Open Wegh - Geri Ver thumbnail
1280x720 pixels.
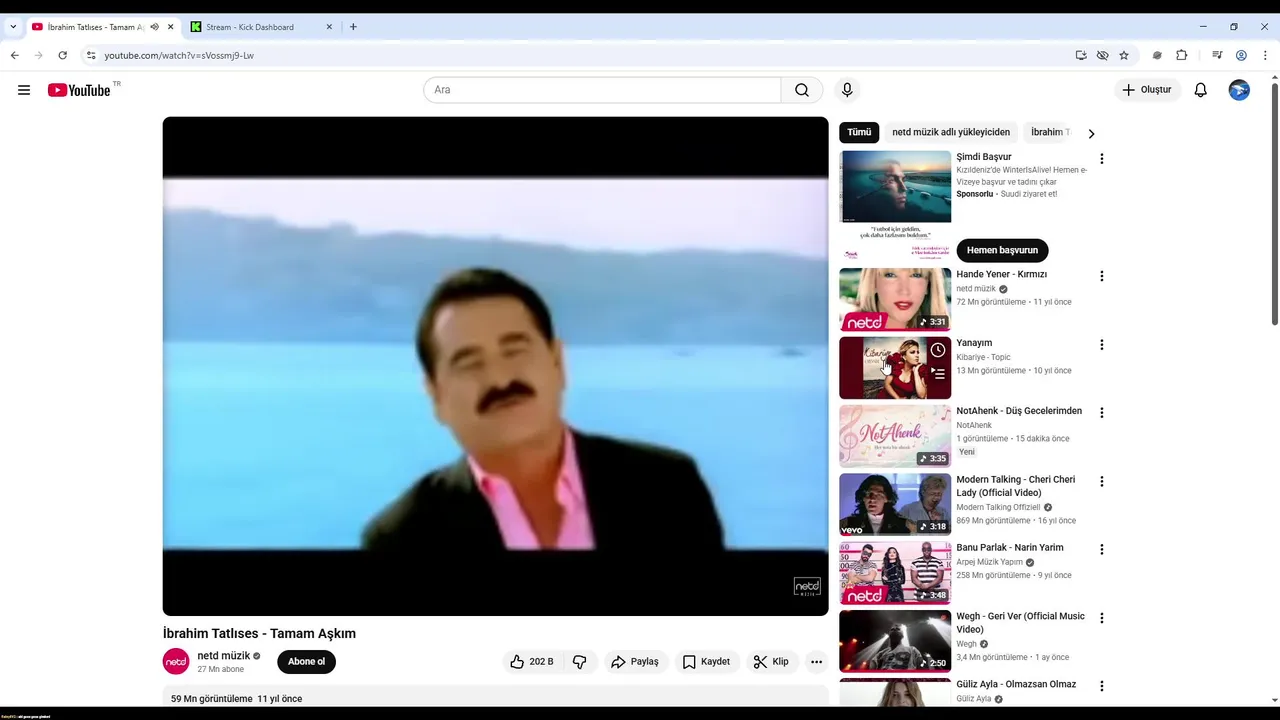tap(895, 641)
